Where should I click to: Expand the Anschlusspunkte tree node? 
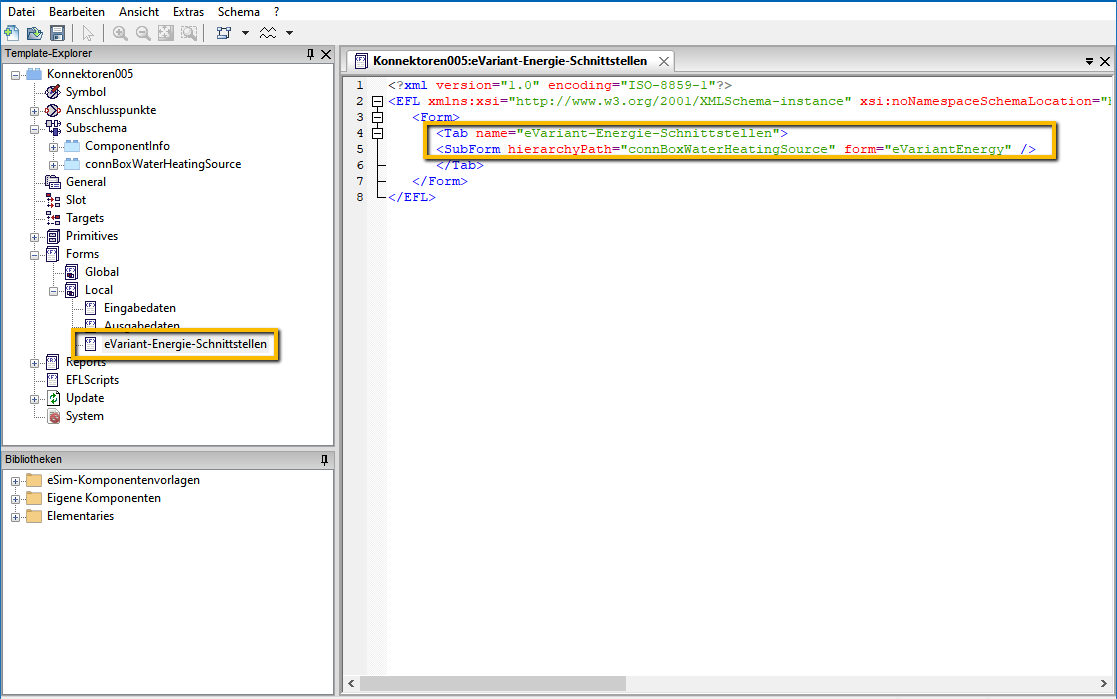tap(34, 111)
